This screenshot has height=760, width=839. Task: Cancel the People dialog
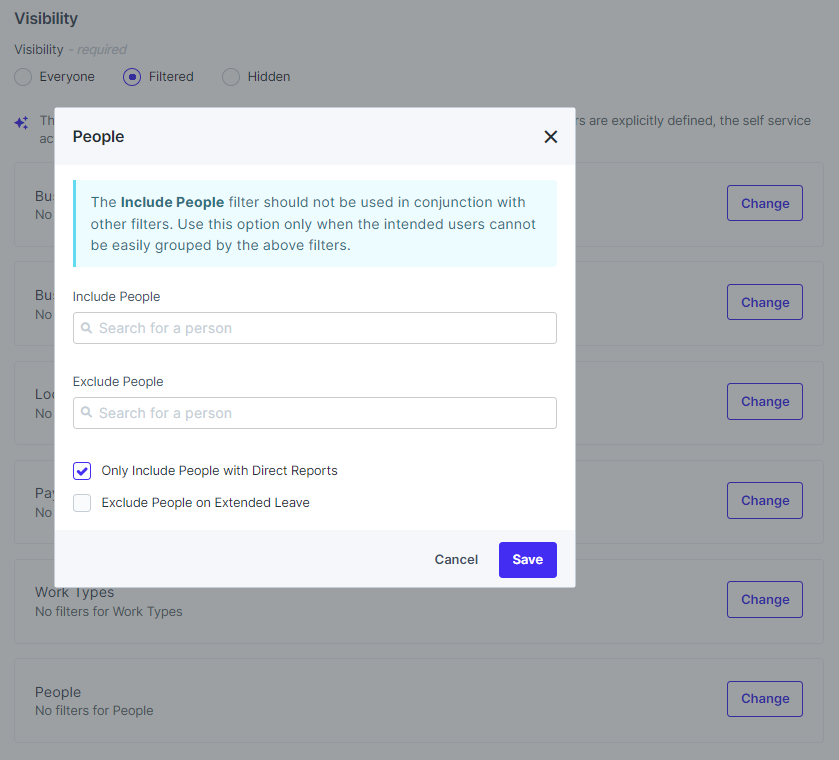point(456,560)
